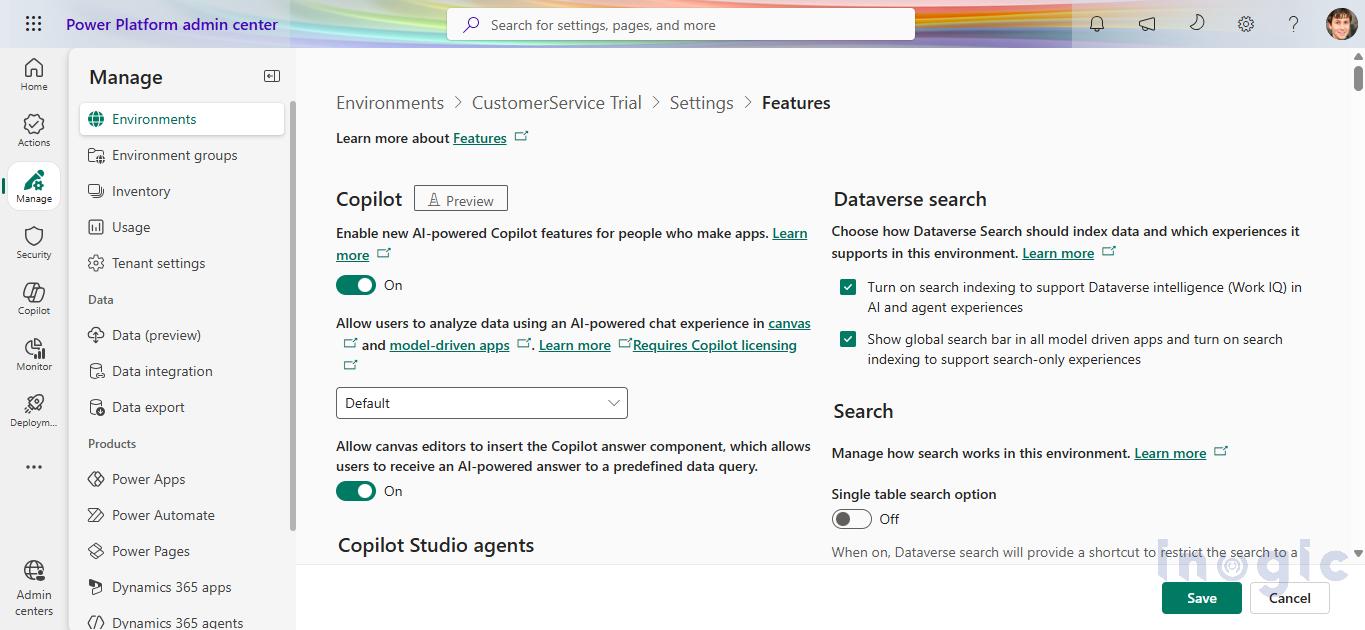The image size is (1365, 630).
Task: Enable Single table search option toggle
Action: [852, 519]
